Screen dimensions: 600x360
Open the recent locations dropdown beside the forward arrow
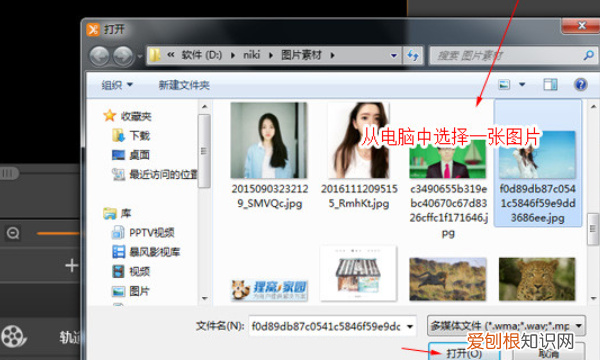(140, 56)
